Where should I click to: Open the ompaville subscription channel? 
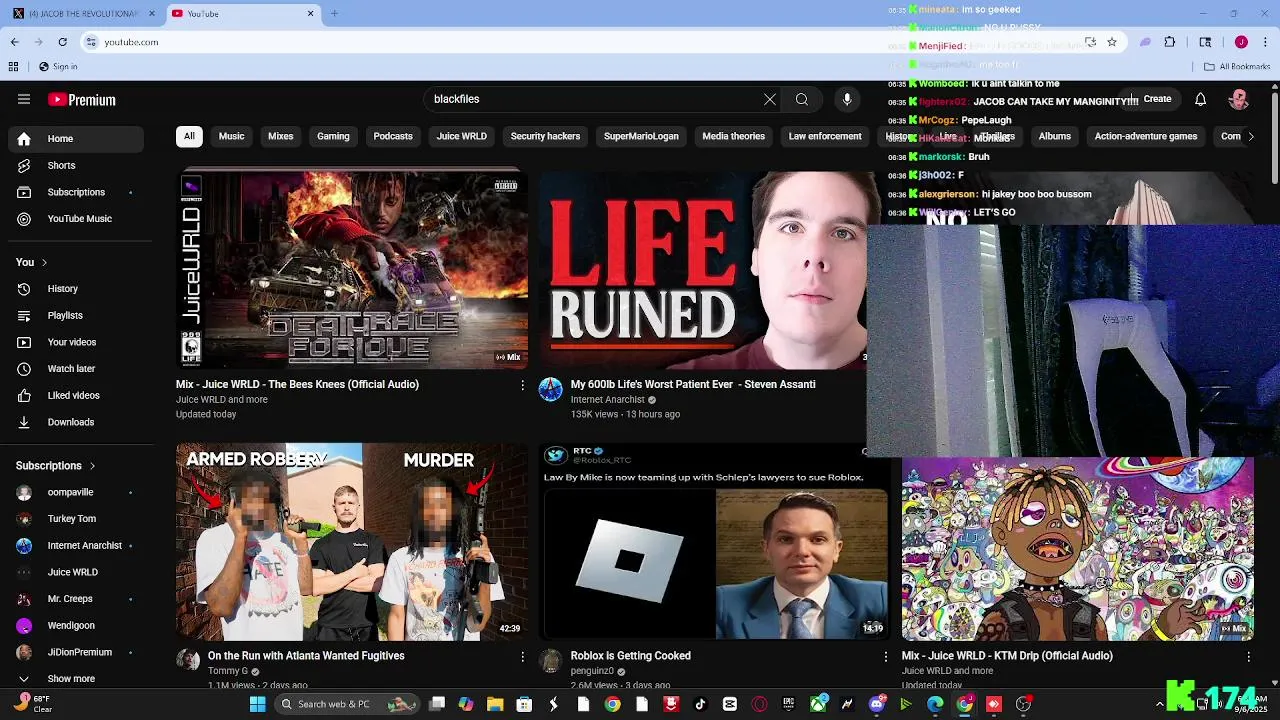(76, 492)
